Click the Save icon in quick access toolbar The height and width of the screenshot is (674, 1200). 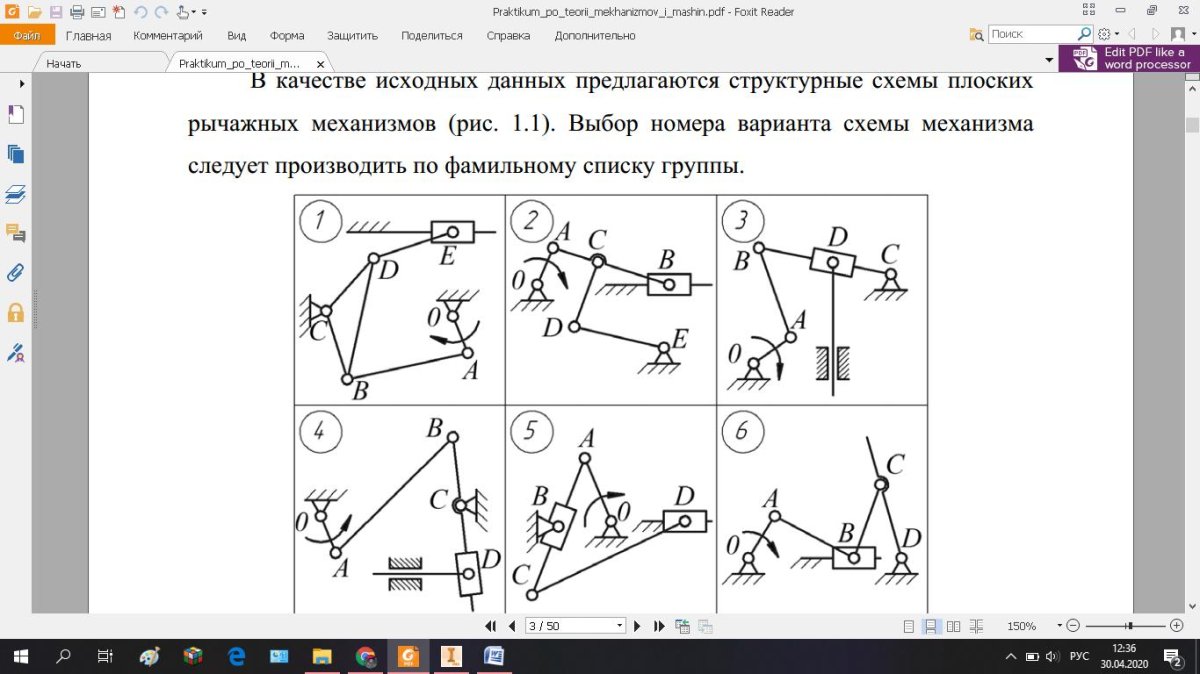point(55,12)
